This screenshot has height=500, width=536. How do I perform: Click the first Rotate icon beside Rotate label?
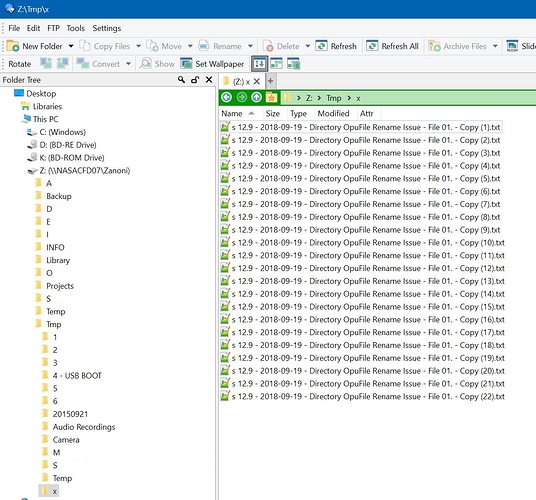point(46,64)
